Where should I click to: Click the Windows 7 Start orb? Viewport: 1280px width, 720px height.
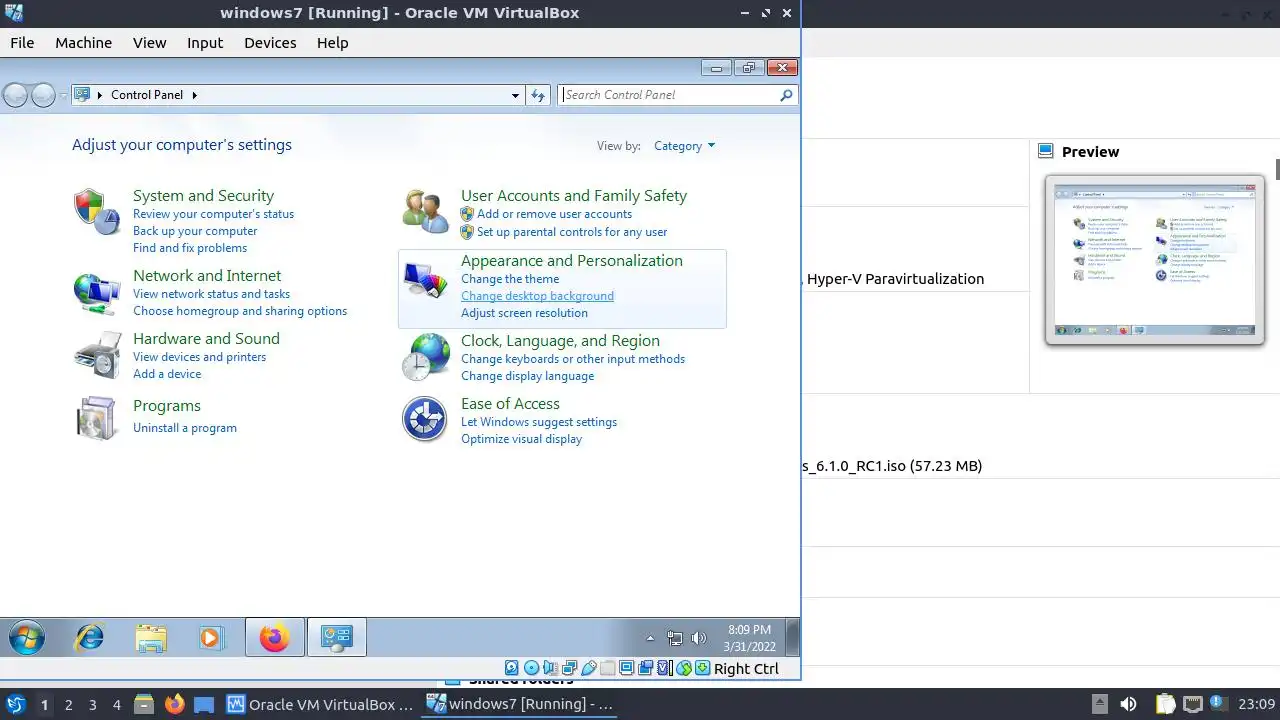click(27, 637)
